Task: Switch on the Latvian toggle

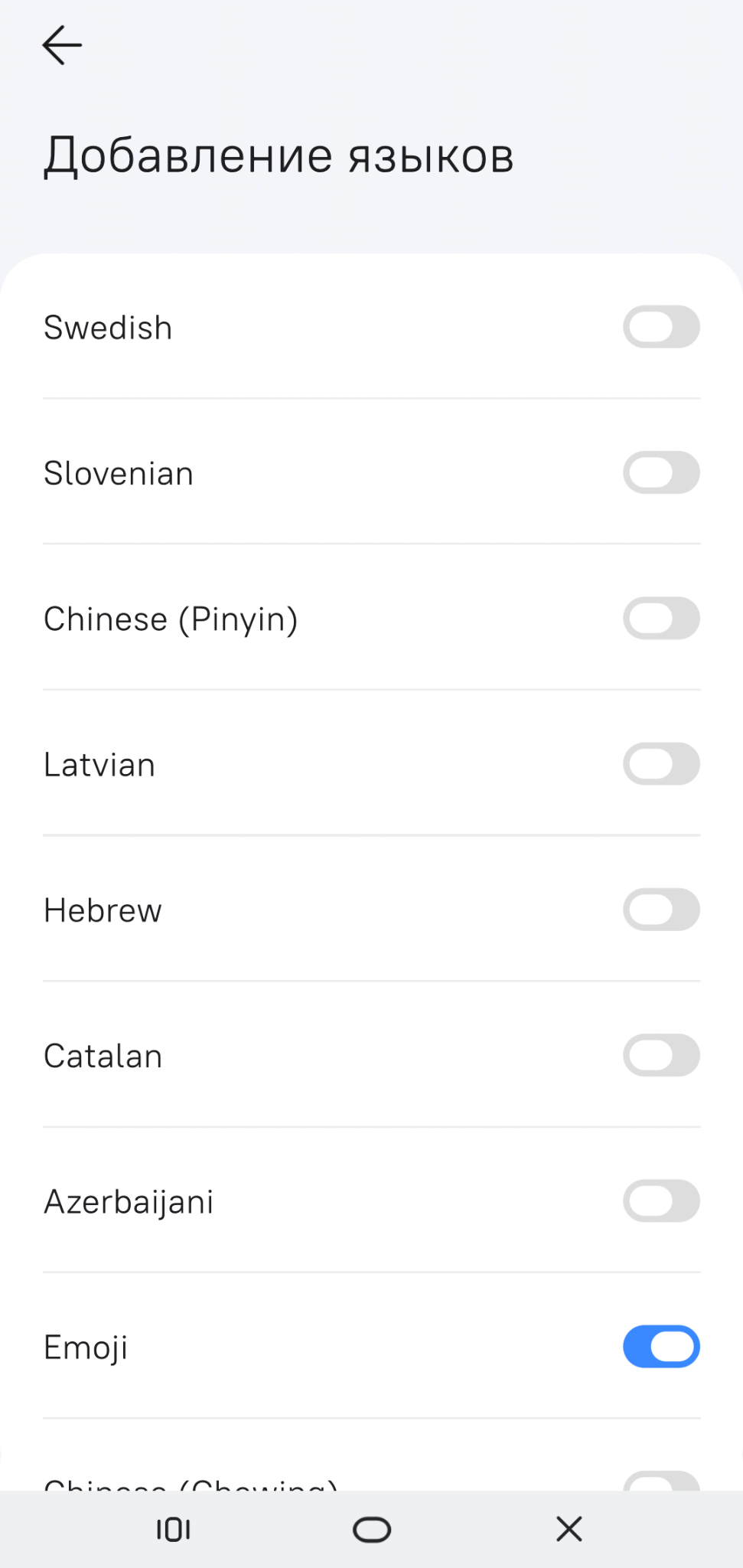Action: pos(661,764)
